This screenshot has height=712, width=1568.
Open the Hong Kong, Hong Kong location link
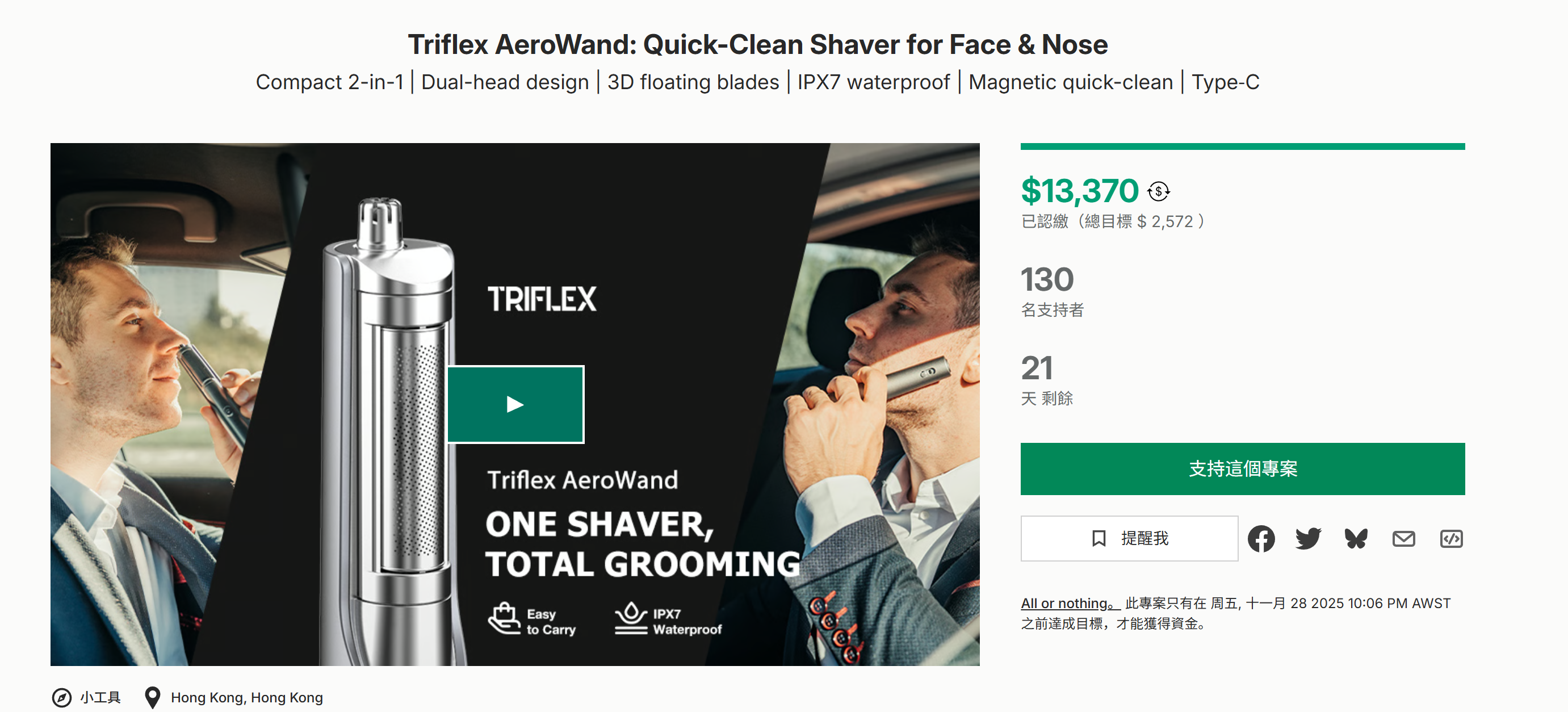click(246, 697)
